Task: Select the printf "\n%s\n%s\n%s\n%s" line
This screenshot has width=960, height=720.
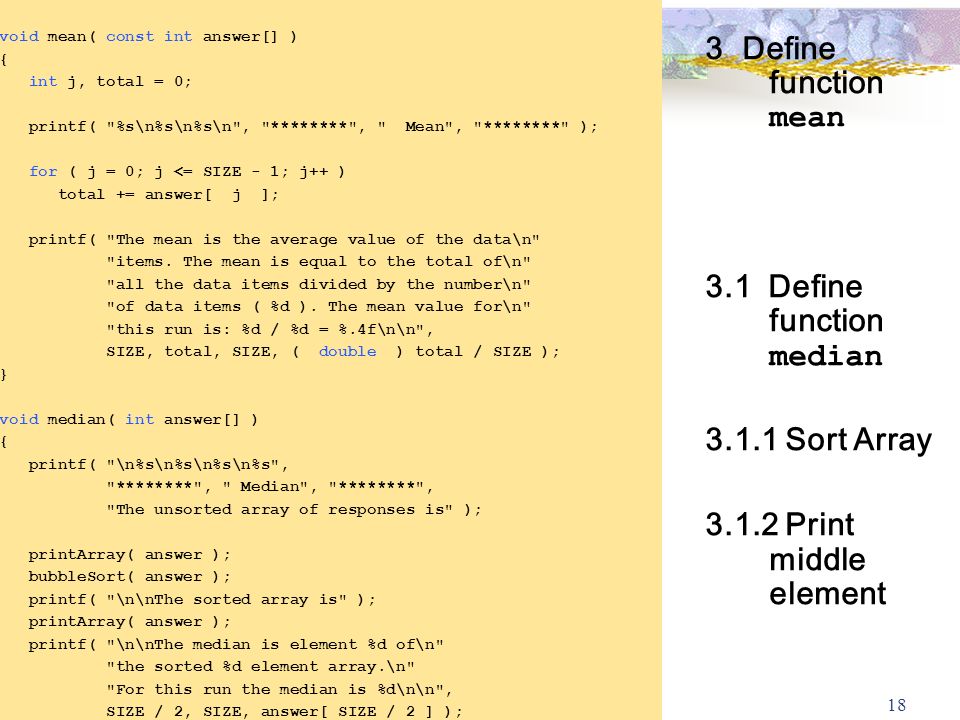Action: click(x=159, y=465)
